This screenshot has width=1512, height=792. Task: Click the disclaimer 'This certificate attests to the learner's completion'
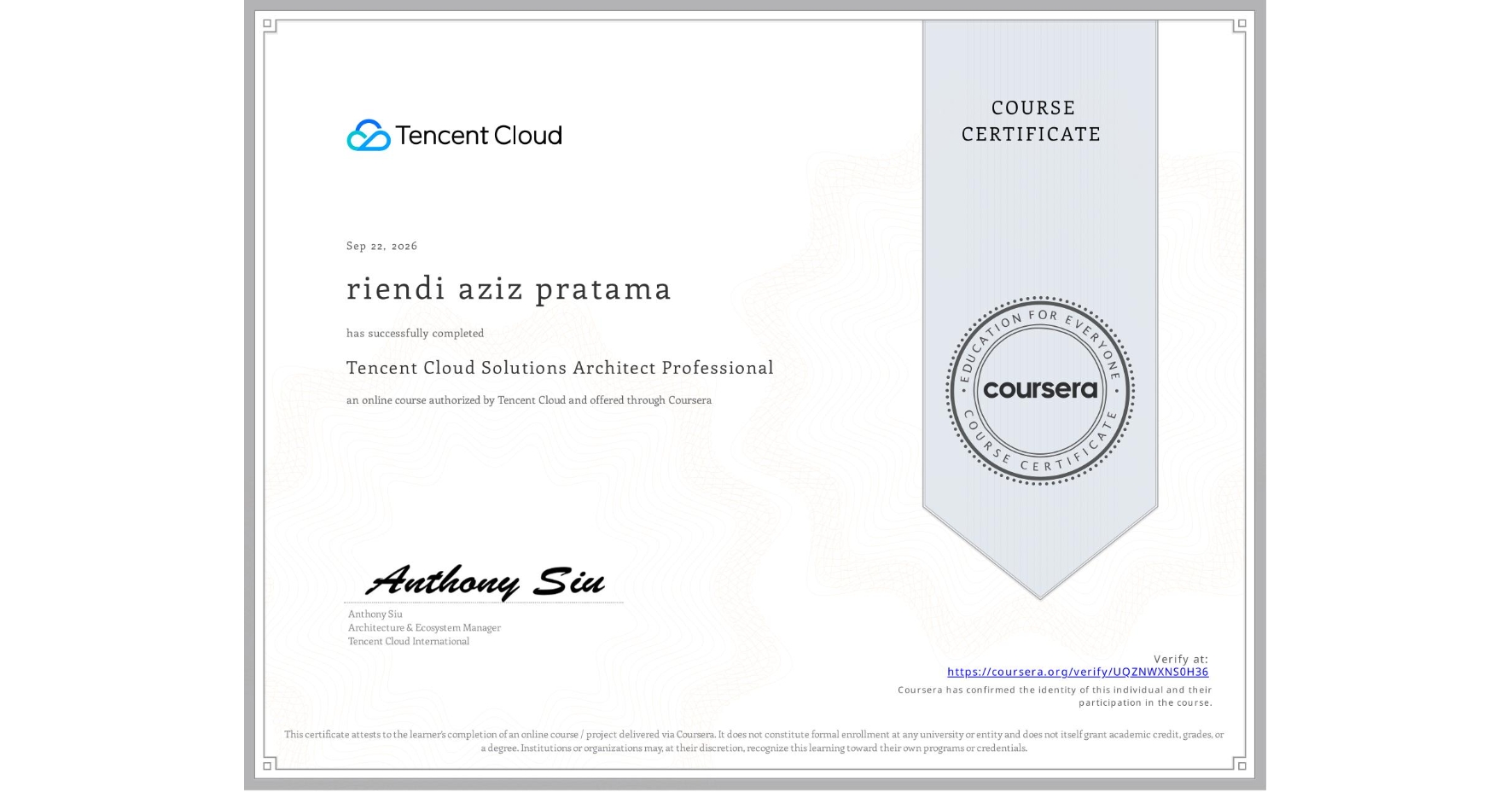(x=754, y=741)
